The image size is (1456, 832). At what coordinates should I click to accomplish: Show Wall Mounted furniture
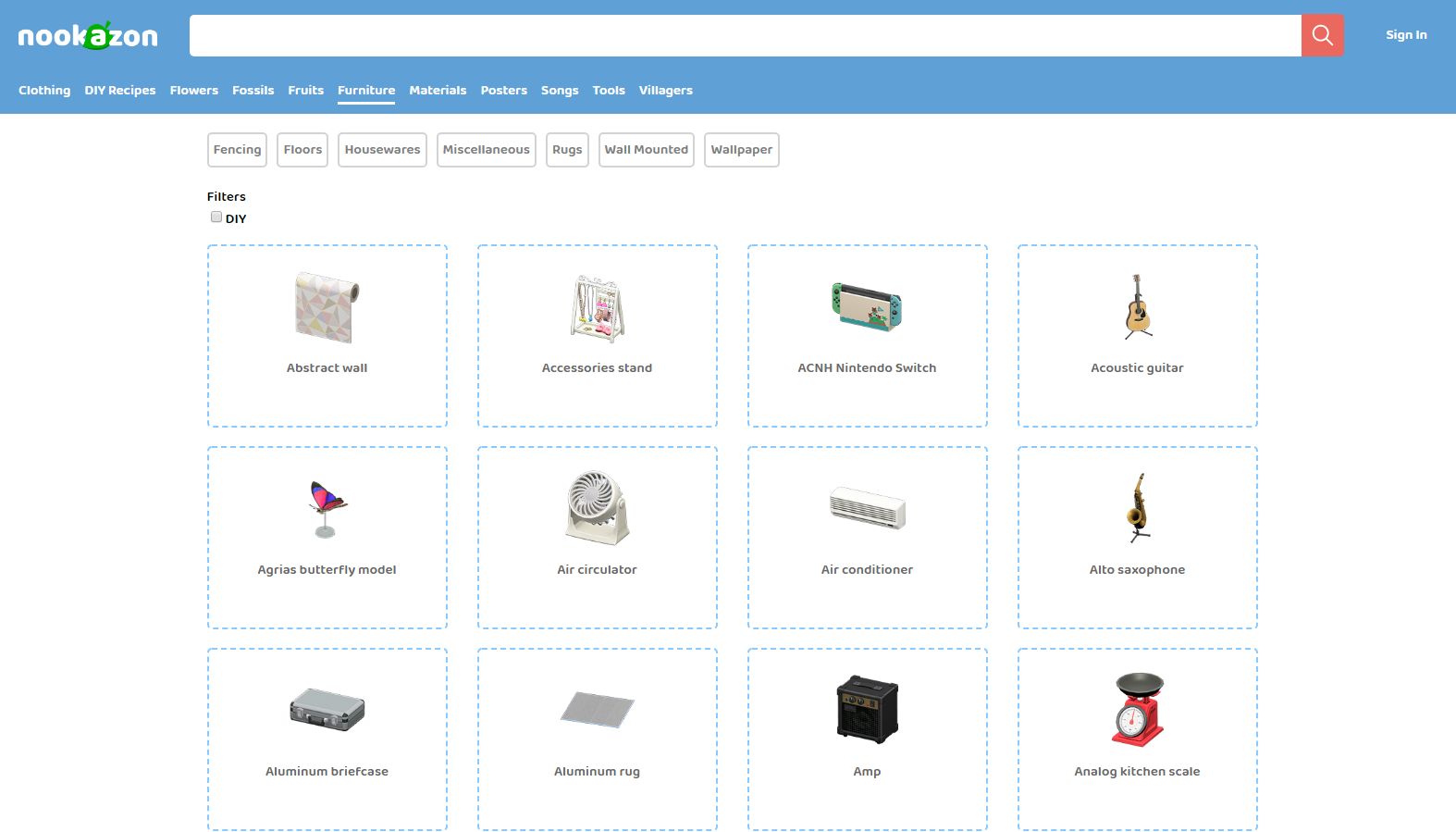[x=647, y=150]
